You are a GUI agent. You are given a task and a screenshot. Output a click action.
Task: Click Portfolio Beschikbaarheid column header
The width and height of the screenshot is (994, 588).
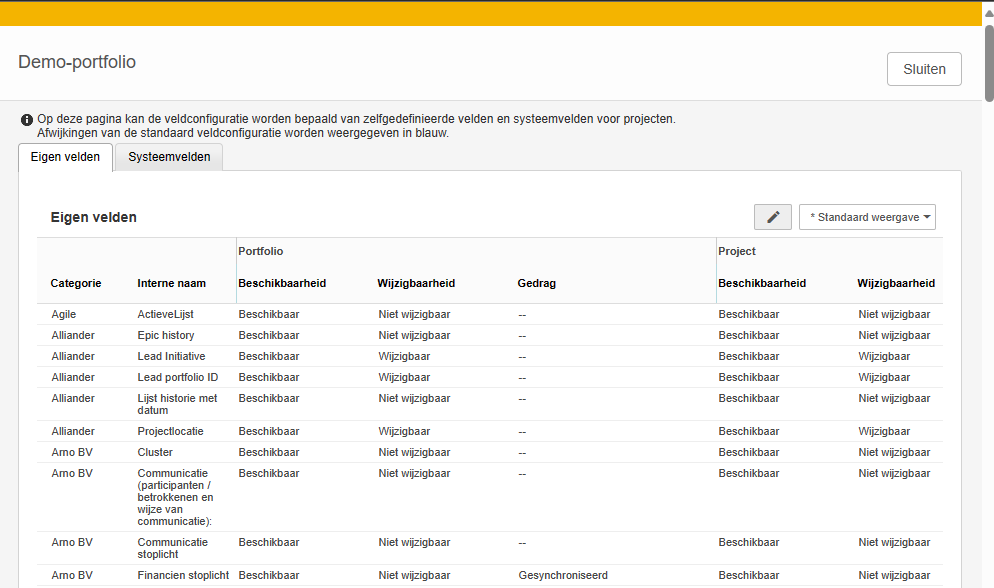(282, 283)
